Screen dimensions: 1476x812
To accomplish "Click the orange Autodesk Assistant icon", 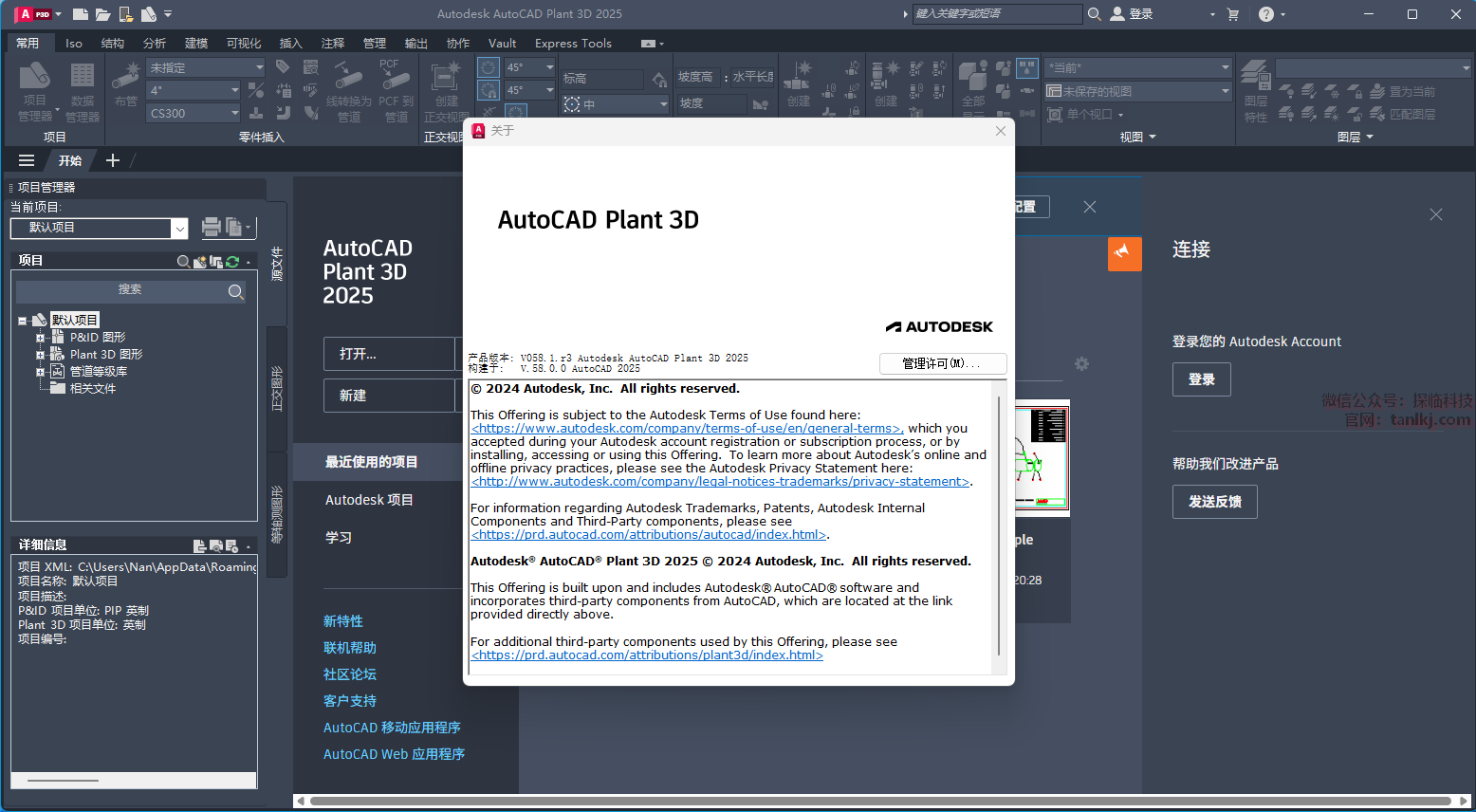I will [1124, 253].
